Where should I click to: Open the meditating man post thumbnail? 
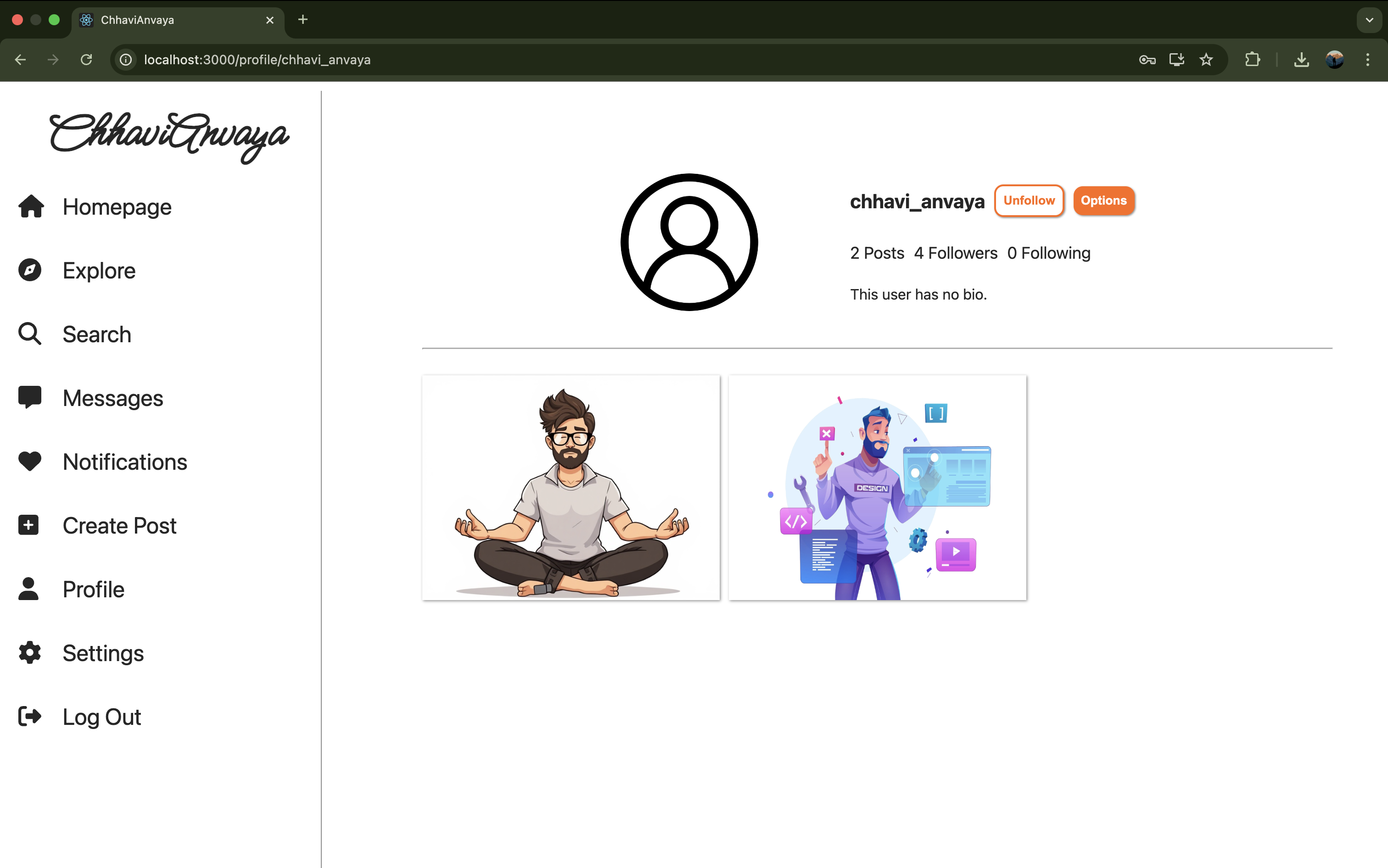[x=571, y=488]
